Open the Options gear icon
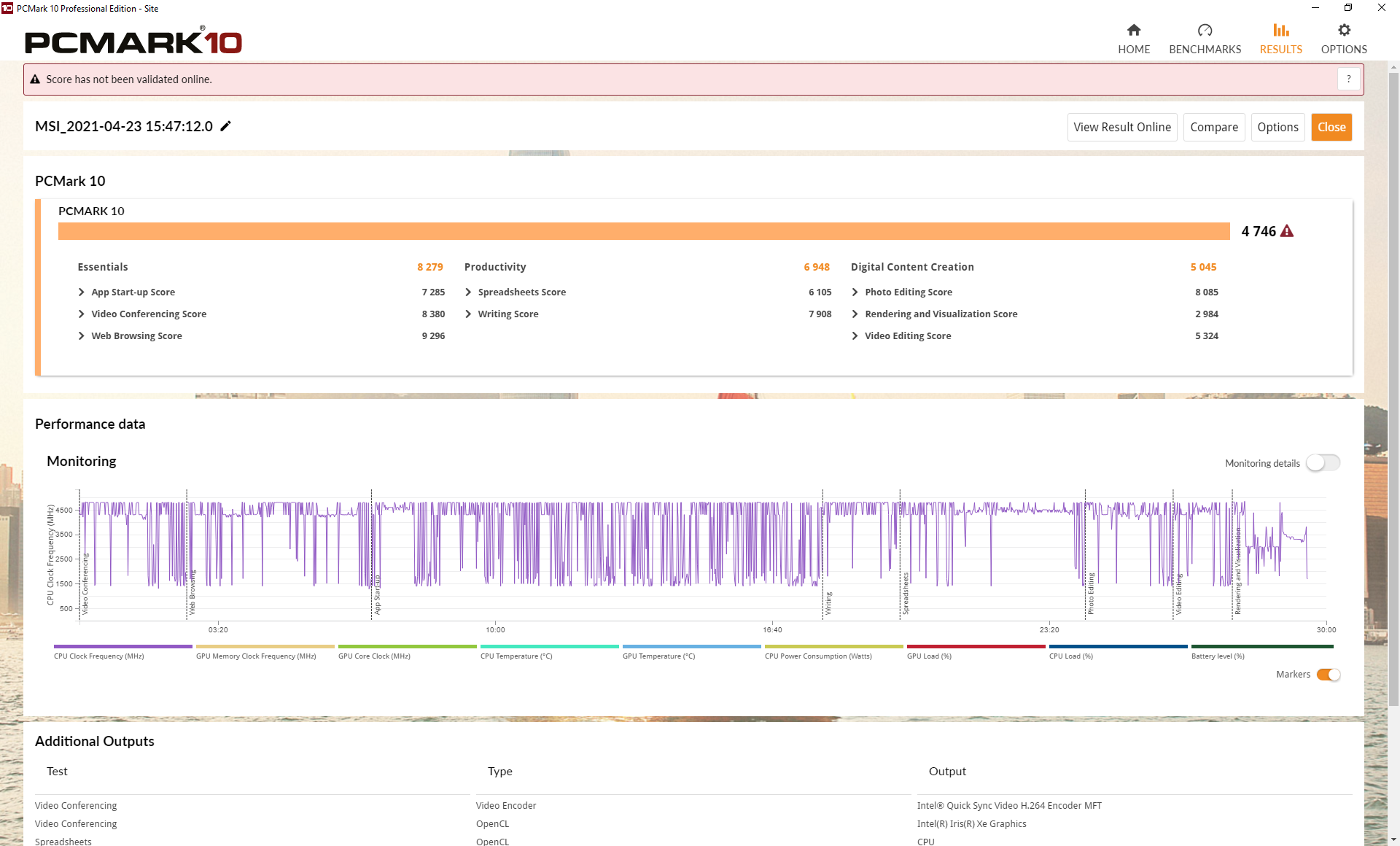Image resolution: width=1400 pixels, height=846 pixels. coord(1344,31)
